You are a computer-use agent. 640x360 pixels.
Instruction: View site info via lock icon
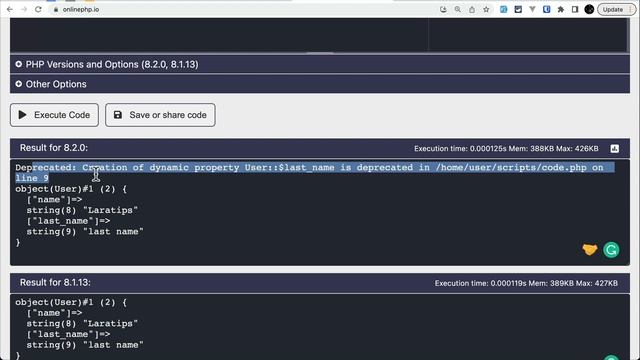(x=56, y=9)
